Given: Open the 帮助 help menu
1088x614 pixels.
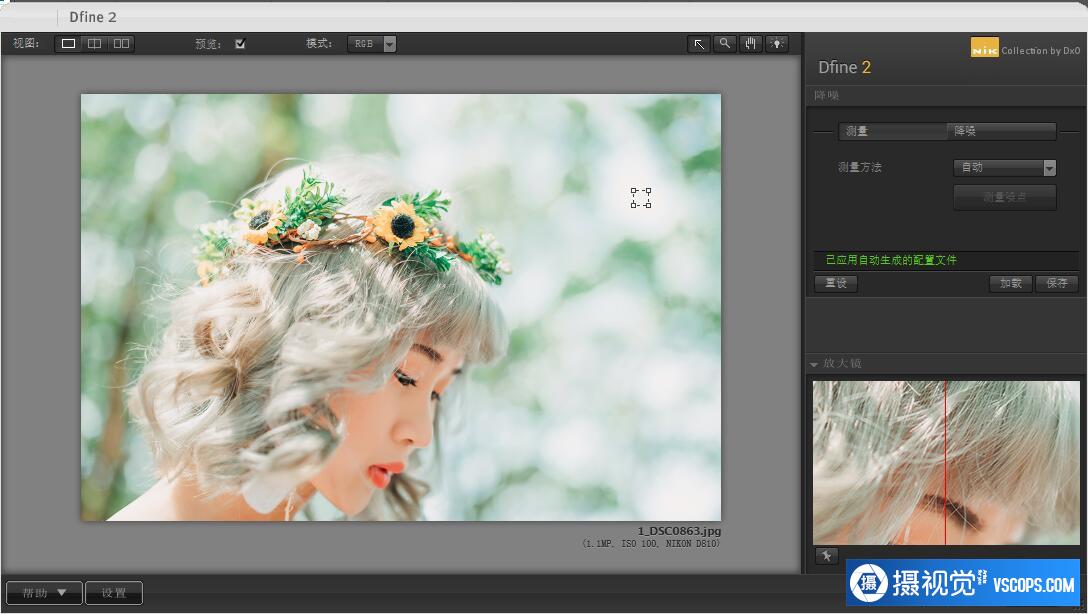Looking at the screenshot, I should pos(44,593).
